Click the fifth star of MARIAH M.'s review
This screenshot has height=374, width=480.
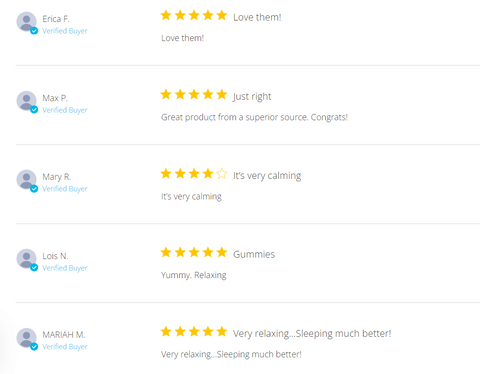coord(222,331)
